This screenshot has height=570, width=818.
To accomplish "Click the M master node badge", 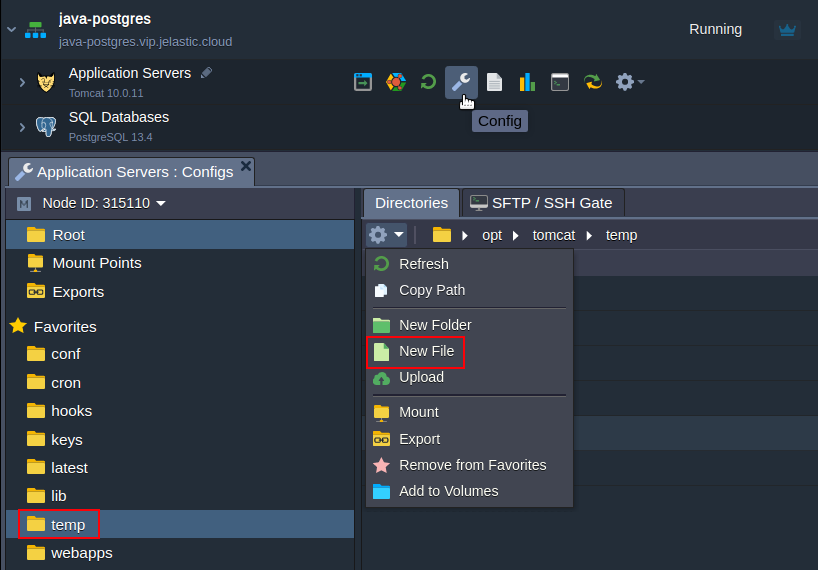I will [24, 204].
